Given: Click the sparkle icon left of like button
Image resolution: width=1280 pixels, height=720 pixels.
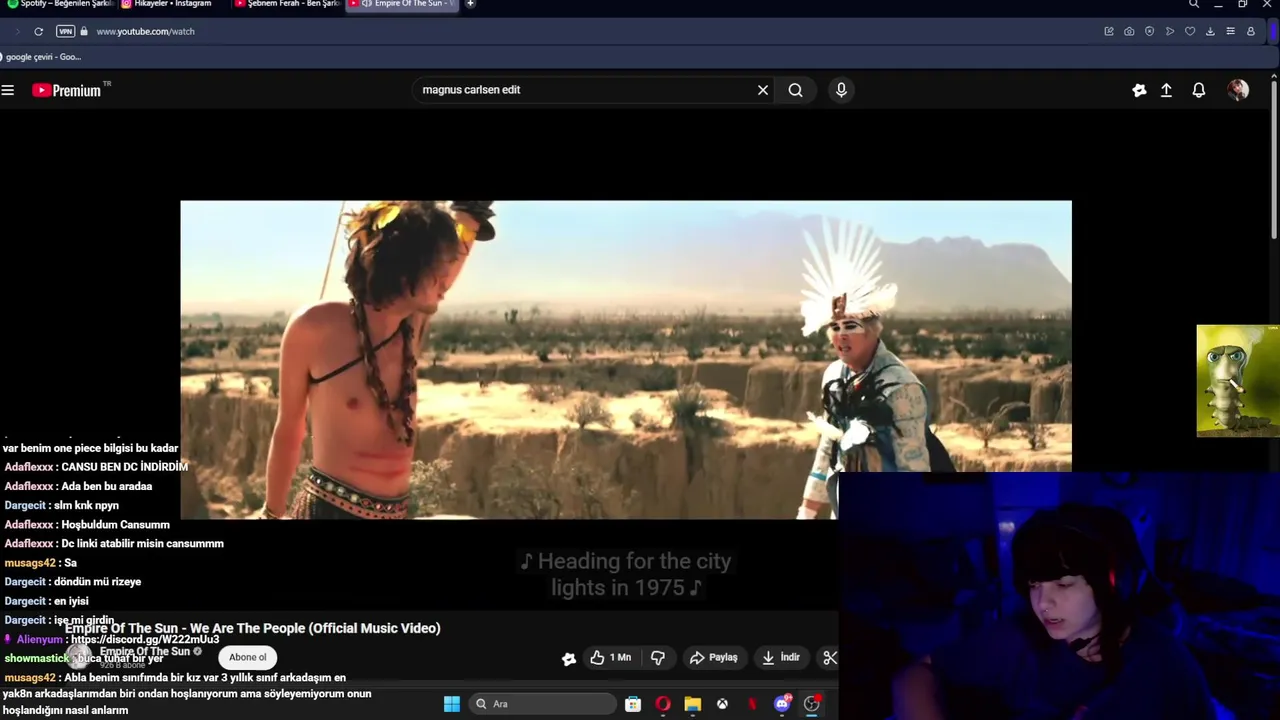Looking at the screenshot, I should (569, 658).
